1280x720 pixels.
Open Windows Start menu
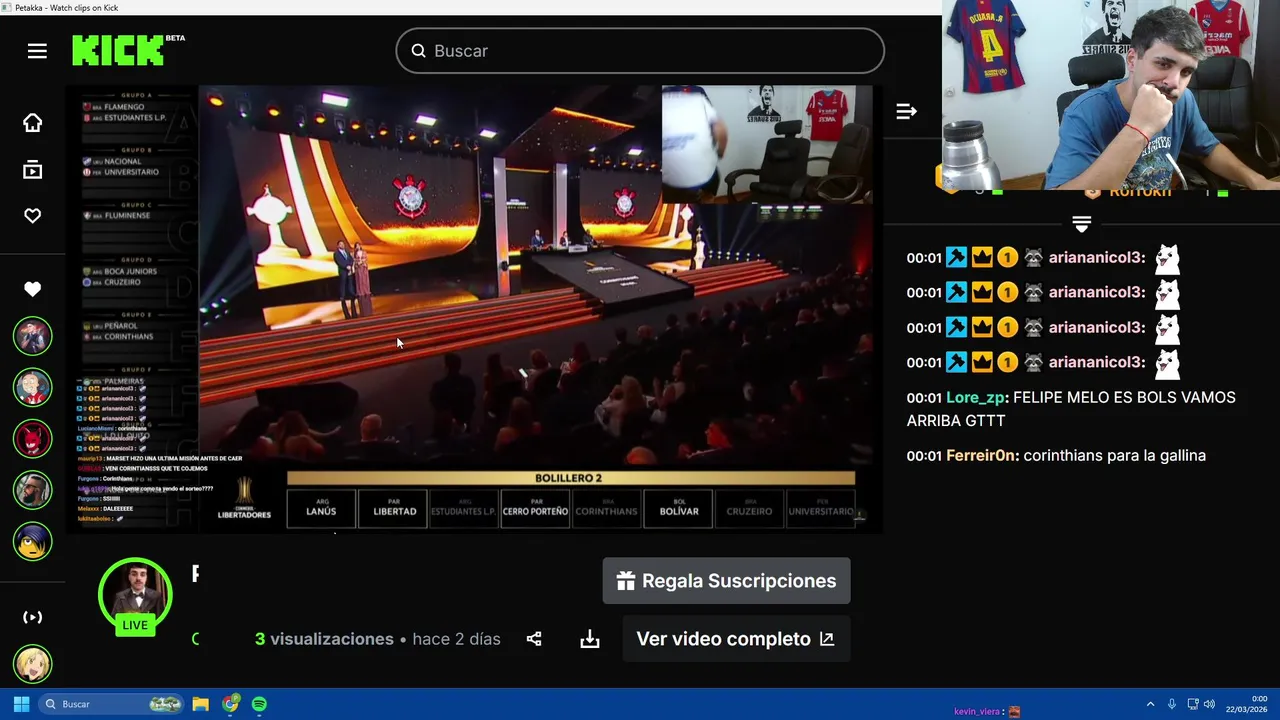pos(21,704)
